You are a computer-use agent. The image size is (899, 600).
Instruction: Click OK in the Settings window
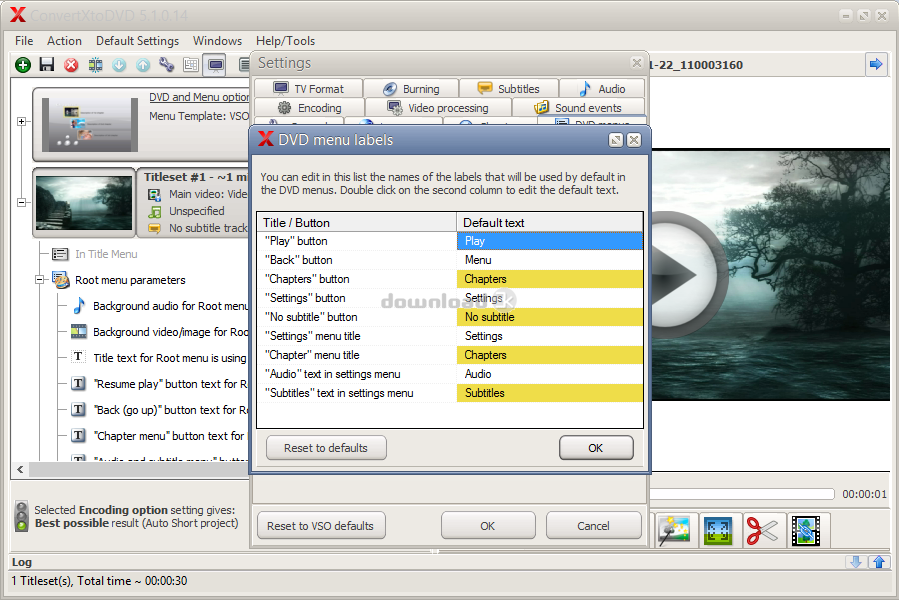pyautogui.click(x=488, y=525)
